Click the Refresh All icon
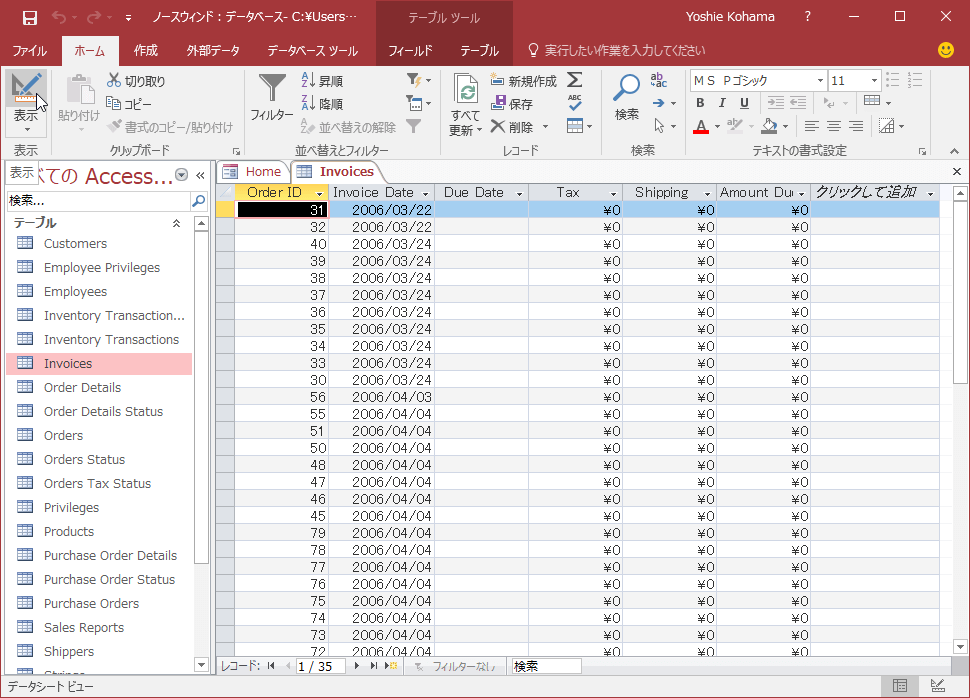This screenshot has width=970, height=698. [465, 92]
